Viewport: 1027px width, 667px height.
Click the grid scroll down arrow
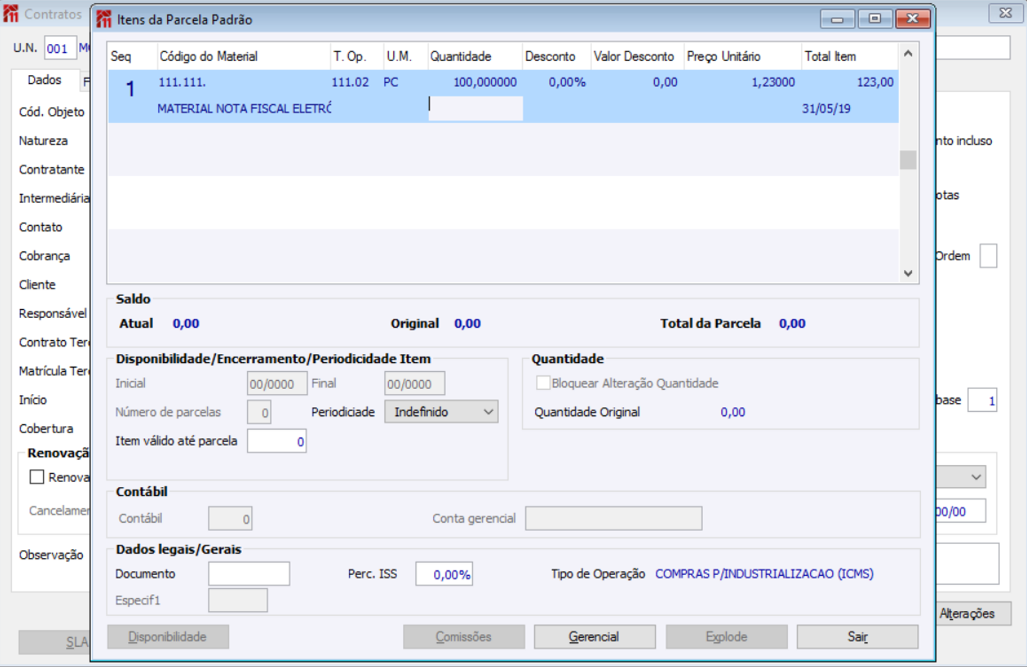tap(908, 273)
